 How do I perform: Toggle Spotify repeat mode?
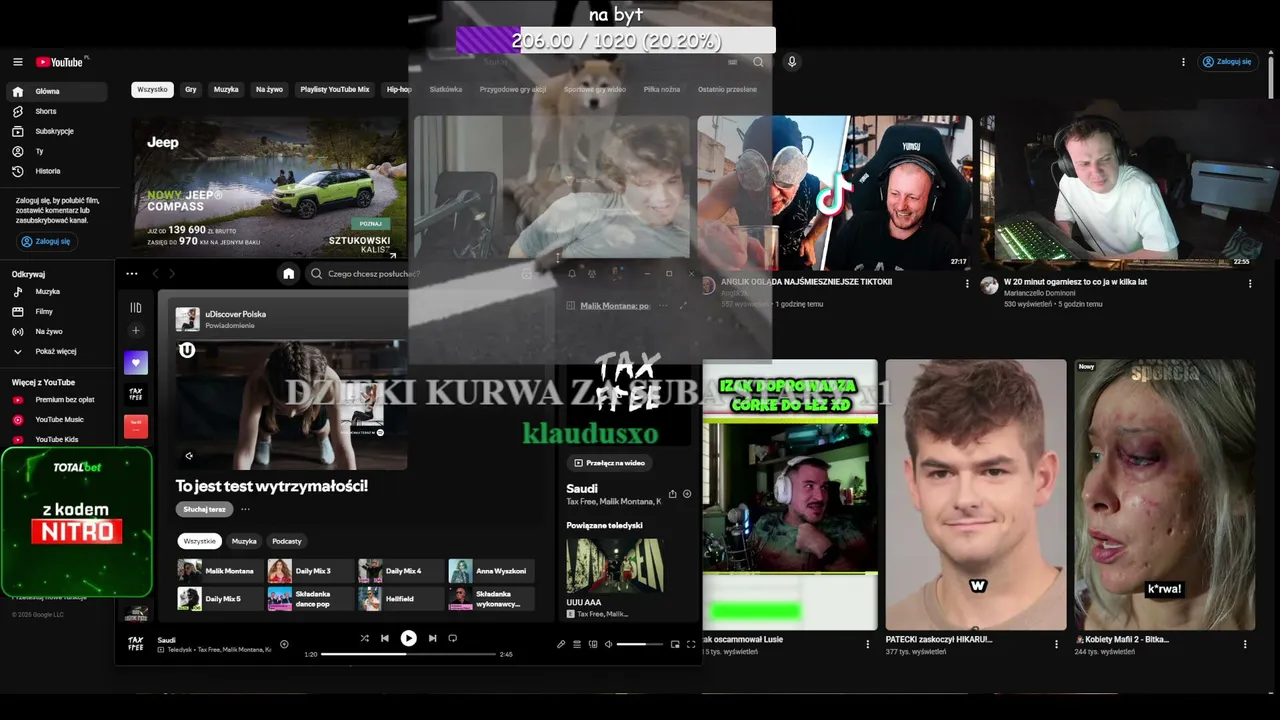[x=453, y=638]
